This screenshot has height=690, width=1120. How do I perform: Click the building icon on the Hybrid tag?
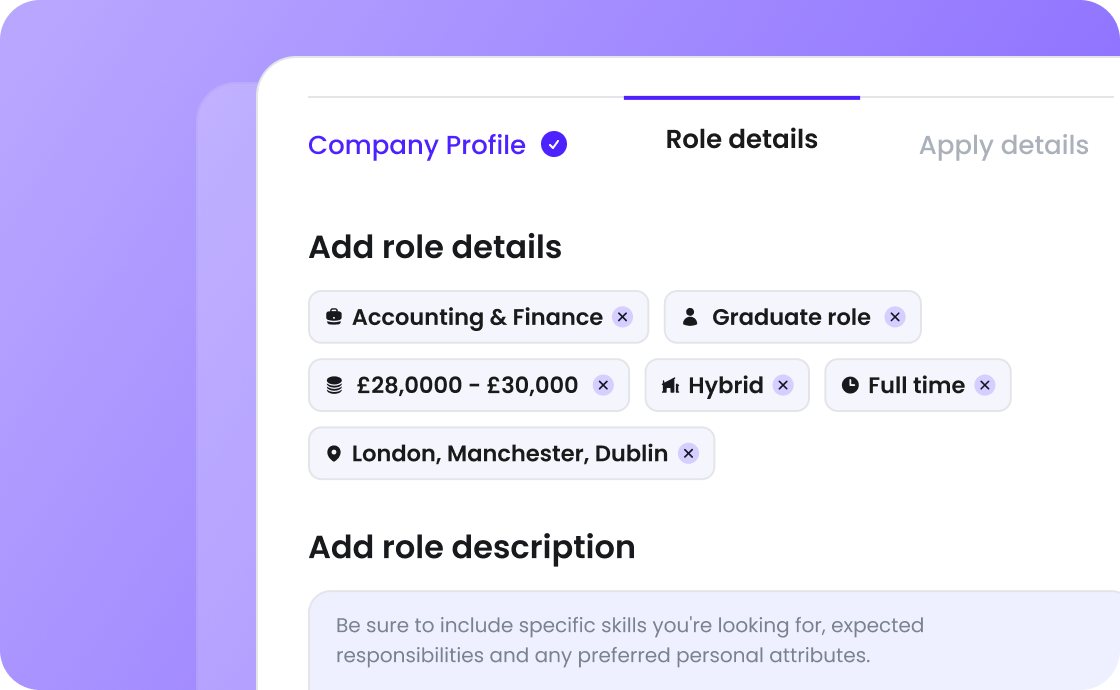pyautogui.click(x=671, y=385)
